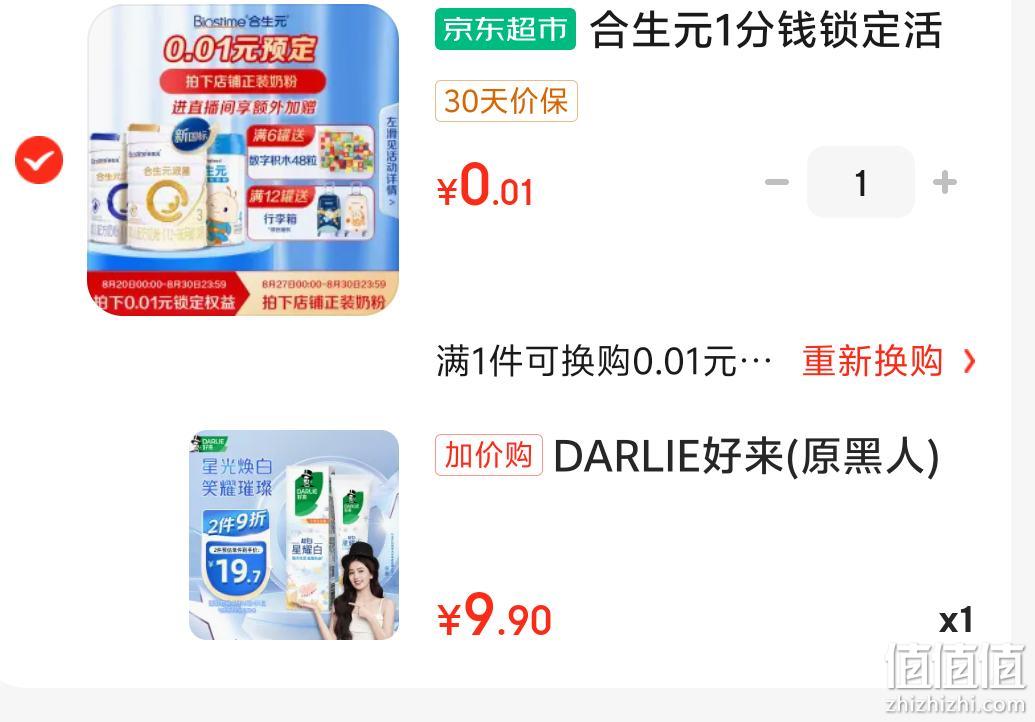Image resolution: width=1035 pixels, height=722 pixels.
Task: Tap the ¥9.90 price of DARLIE item
Action: point(494,615)
